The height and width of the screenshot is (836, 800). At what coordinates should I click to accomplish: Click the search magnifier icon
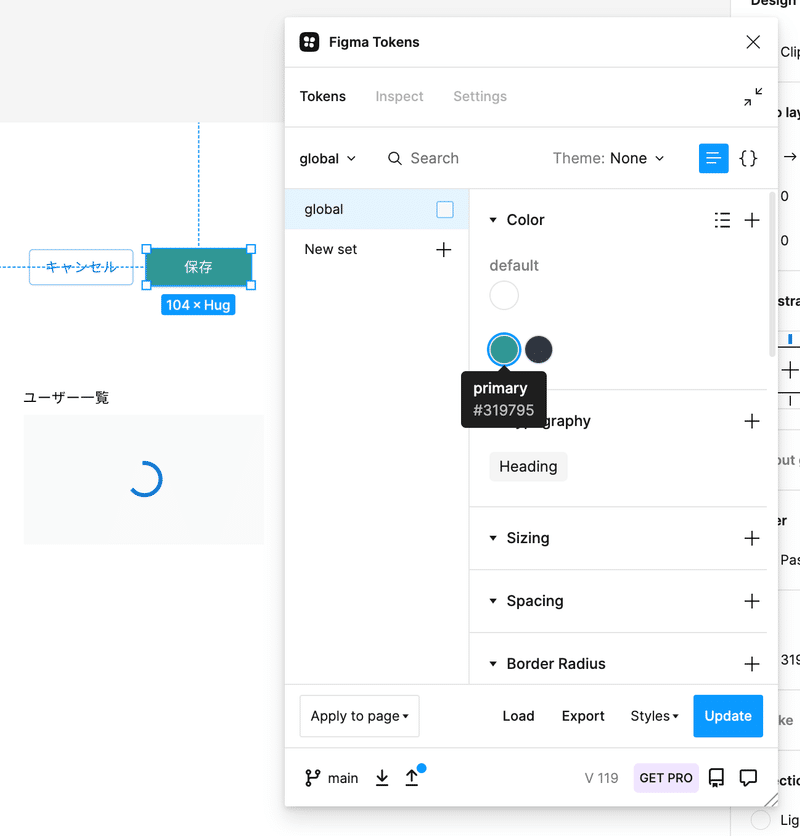pos(395,158)
